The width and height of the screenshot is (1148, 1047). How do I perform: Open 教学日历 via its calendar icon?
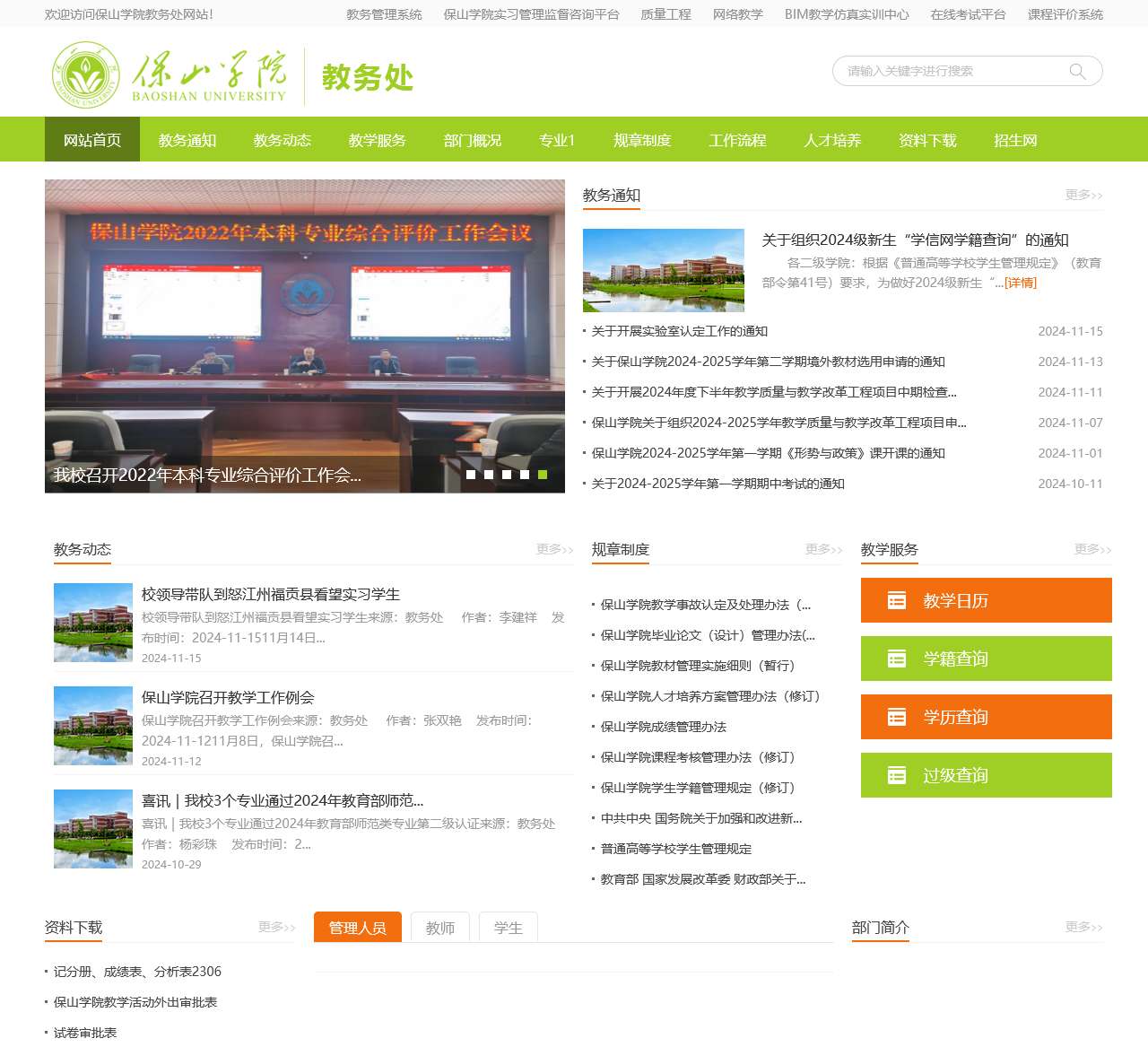click(x=896, y=599)
